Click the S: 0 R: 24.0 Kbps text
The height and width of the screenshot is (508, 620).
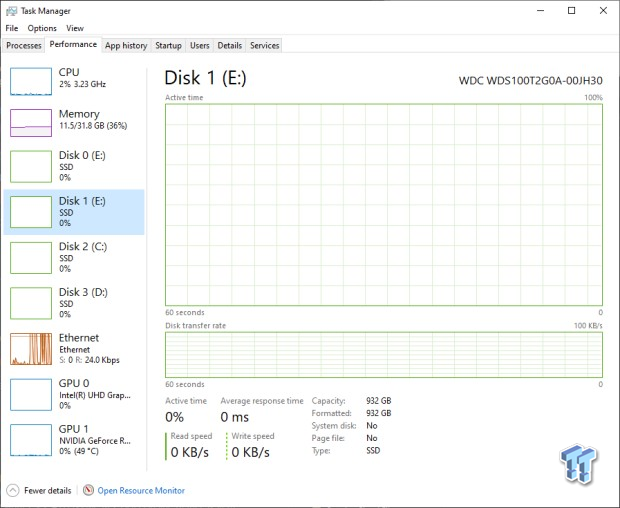89,360
